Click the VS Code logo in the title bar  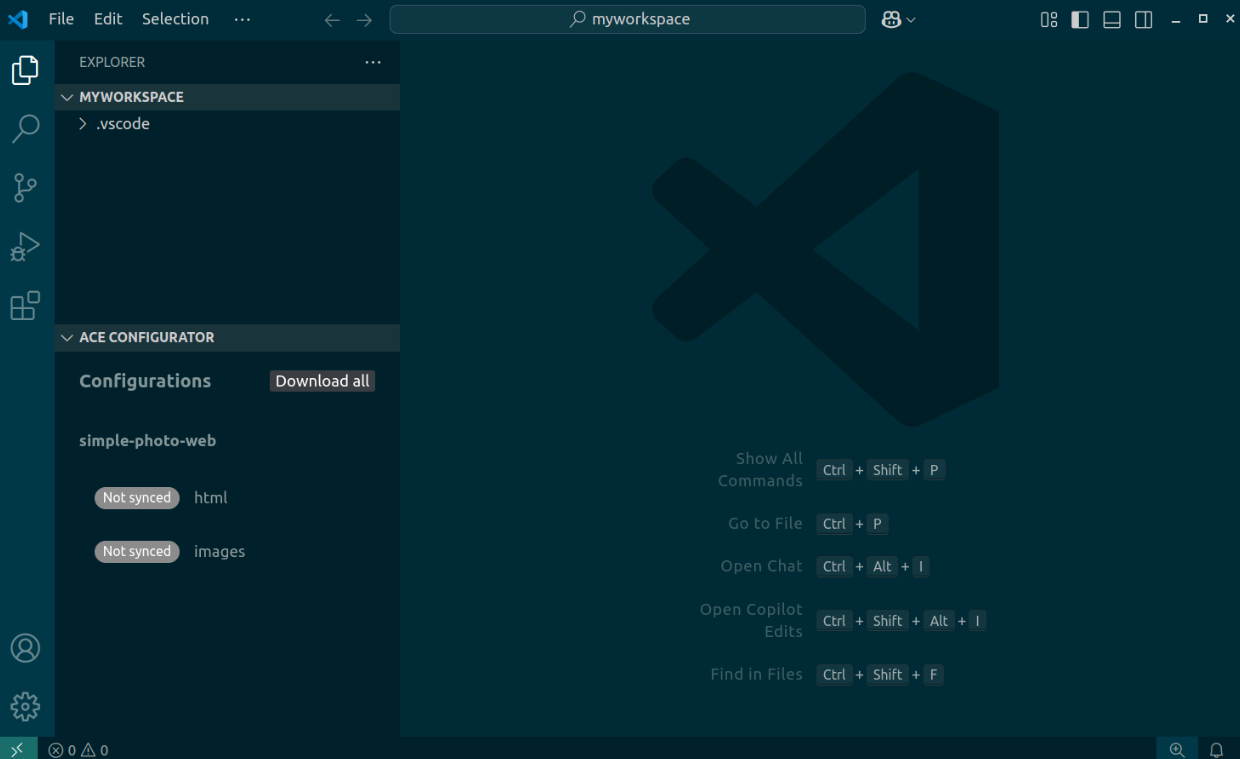coord(18,19)
